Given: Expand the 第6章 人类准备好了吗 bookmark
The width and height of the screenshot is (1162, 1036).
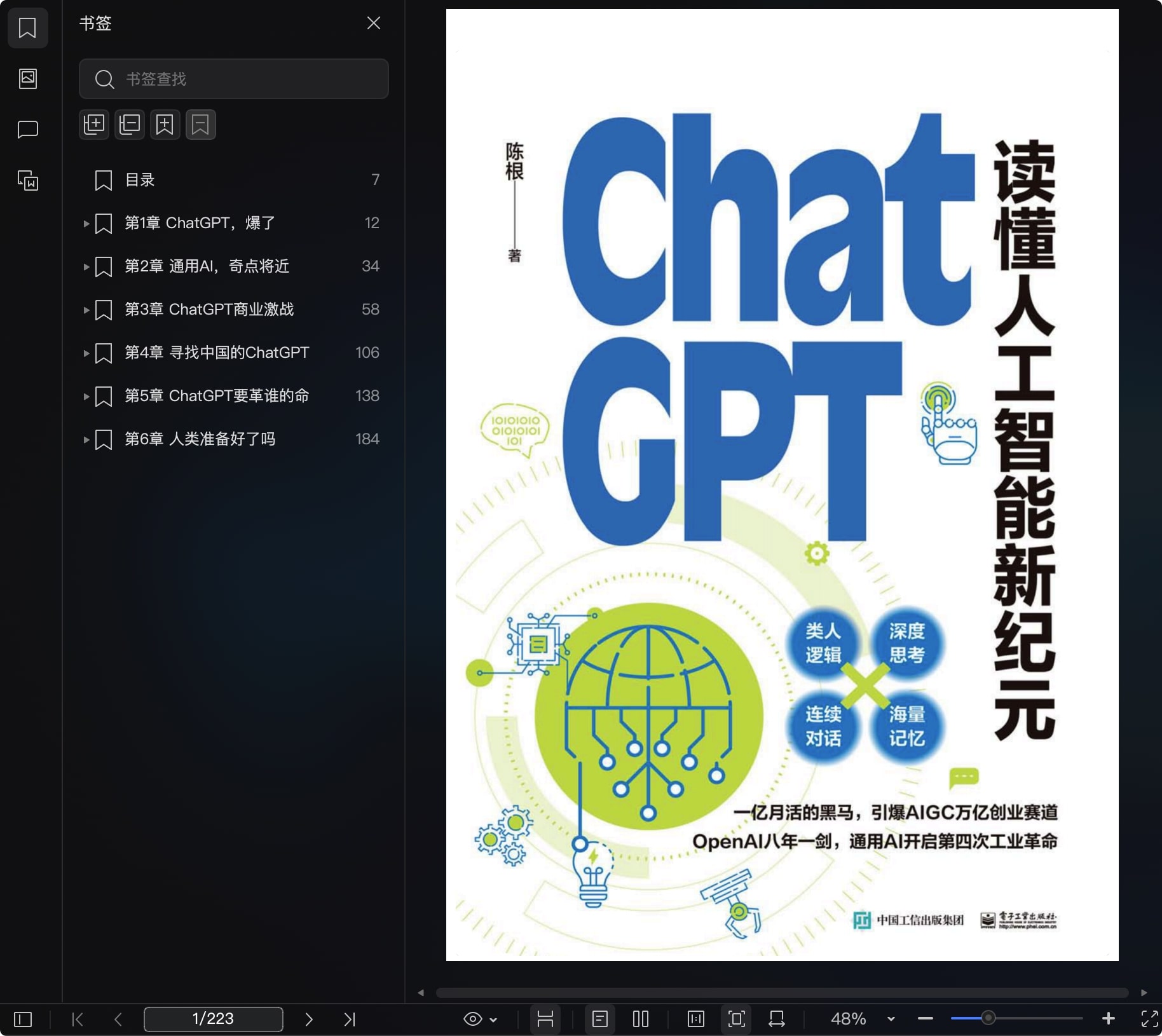Looking at the screenshot, I should 86,440.
